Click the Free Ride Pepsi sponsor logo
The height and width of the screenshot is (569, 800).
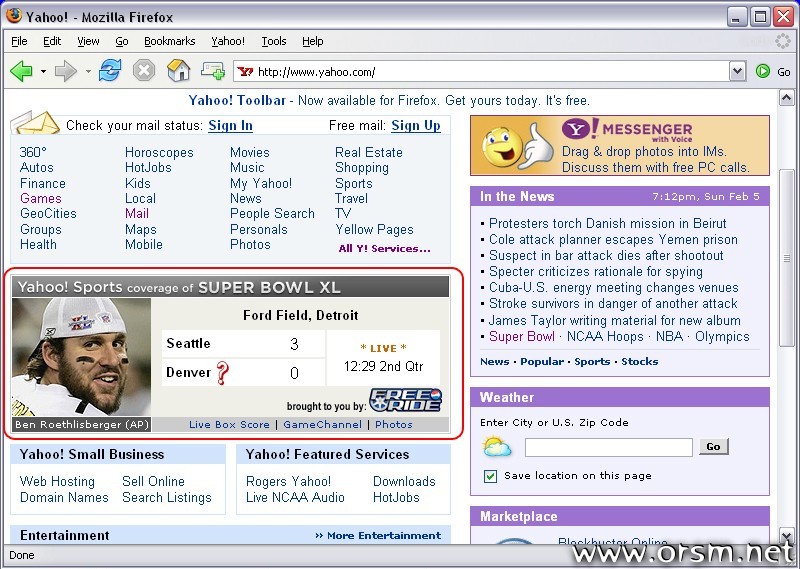point(406,400)
